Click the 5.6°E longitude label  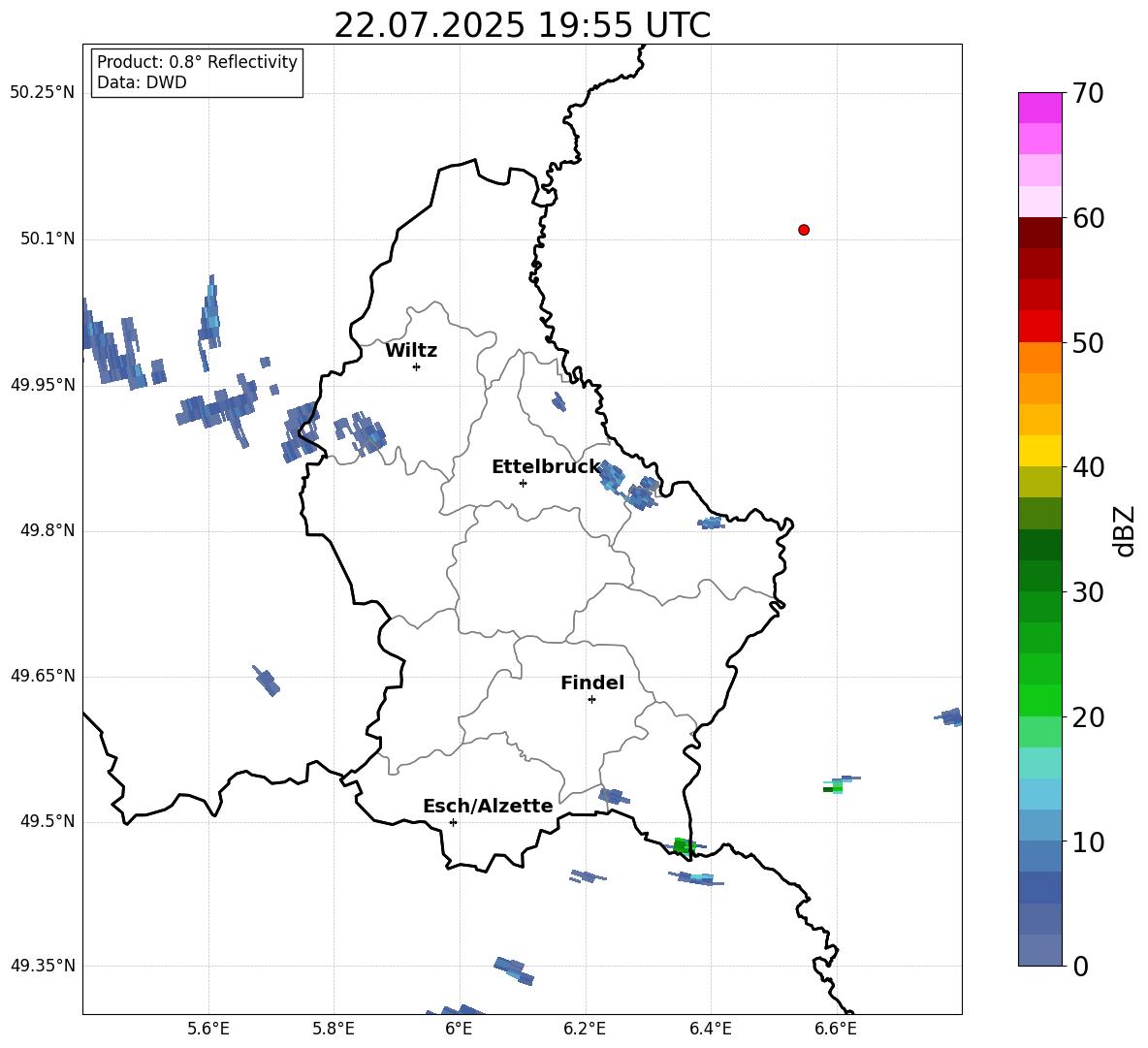[208, 1029]
